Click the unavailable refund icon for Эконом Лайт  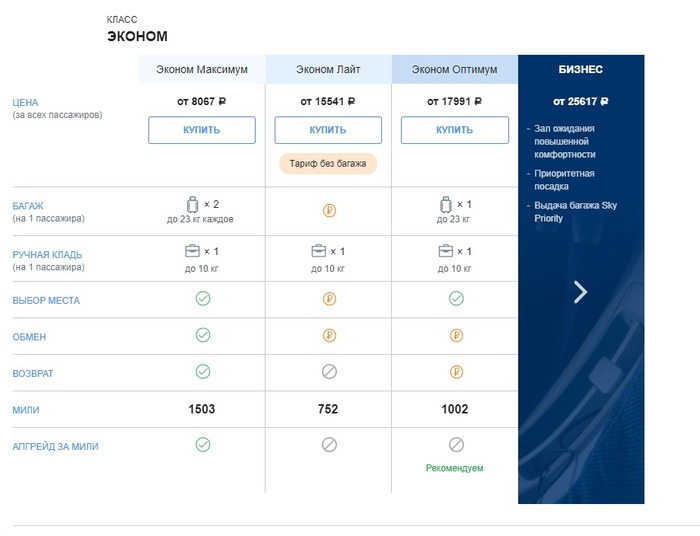pos(328,372)
